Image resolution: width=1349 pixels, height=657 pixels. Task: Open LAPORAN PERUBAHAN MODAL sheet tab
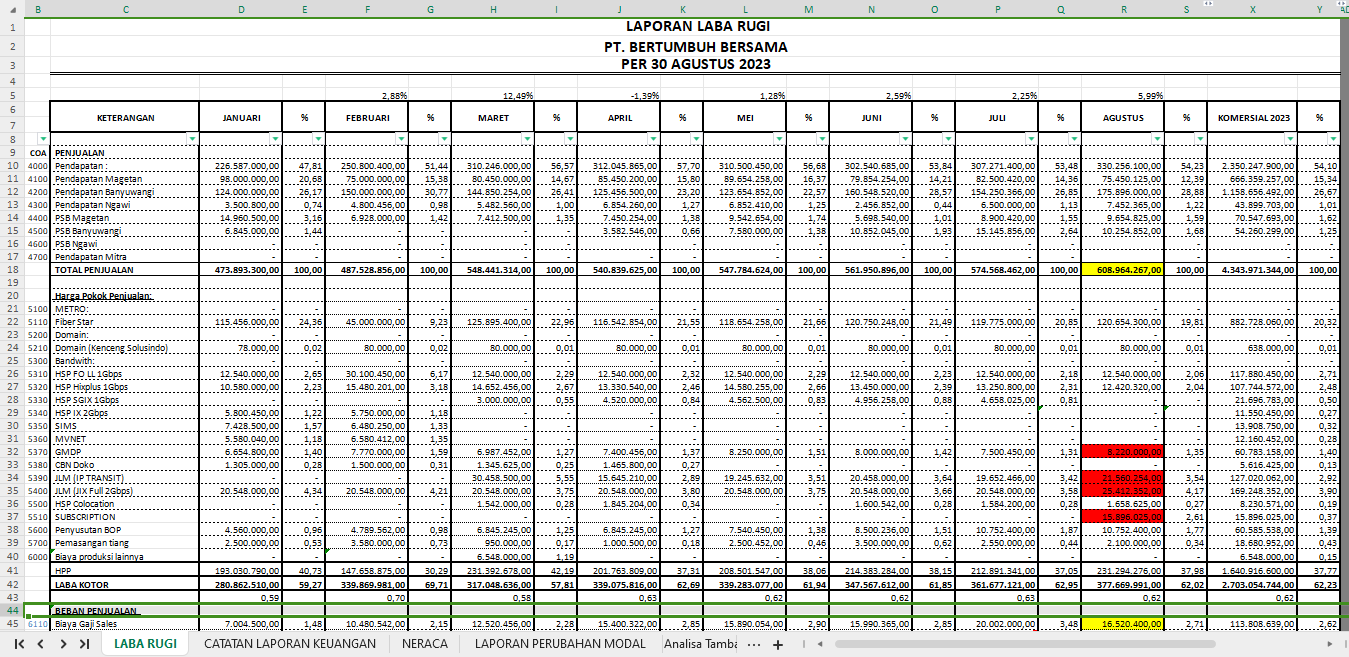(x=561, y=644)
